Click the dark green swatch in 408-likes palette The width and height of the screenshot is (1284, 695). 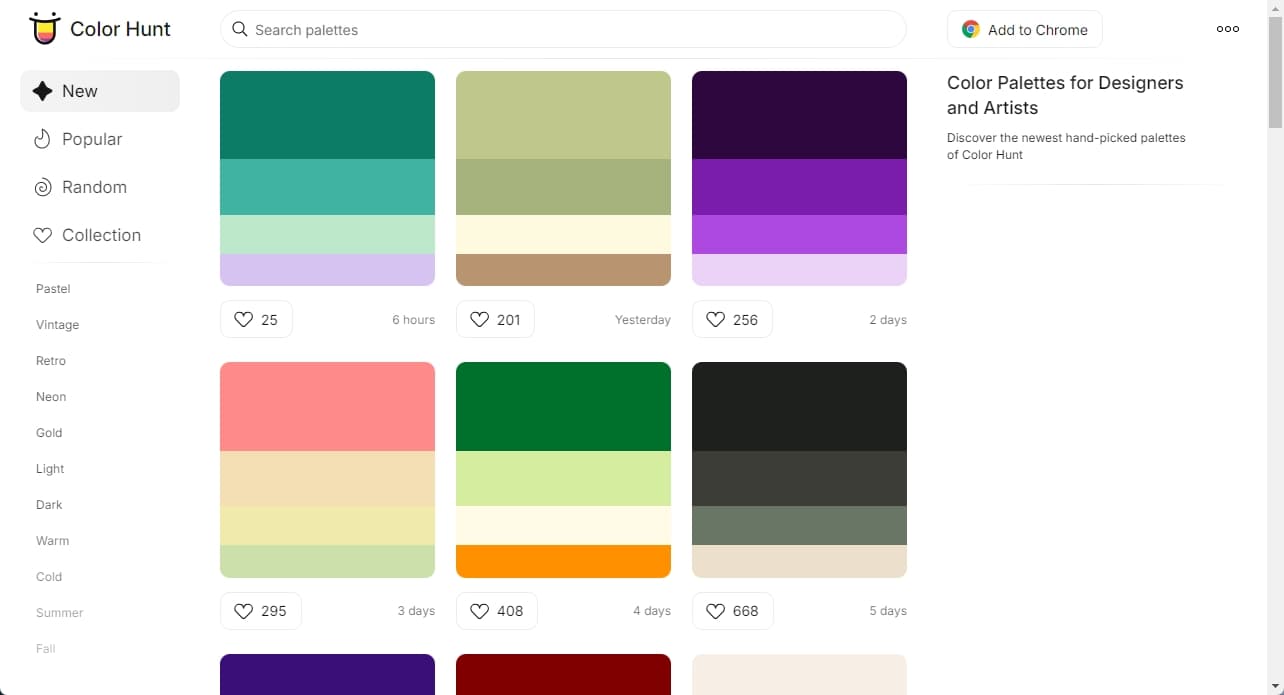coord(563,406)
